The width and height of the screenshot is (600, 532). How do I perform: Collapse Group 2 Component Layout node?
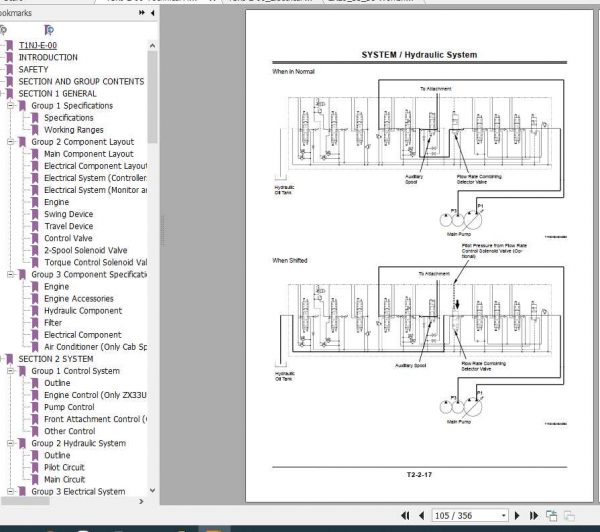coord(11,142)
